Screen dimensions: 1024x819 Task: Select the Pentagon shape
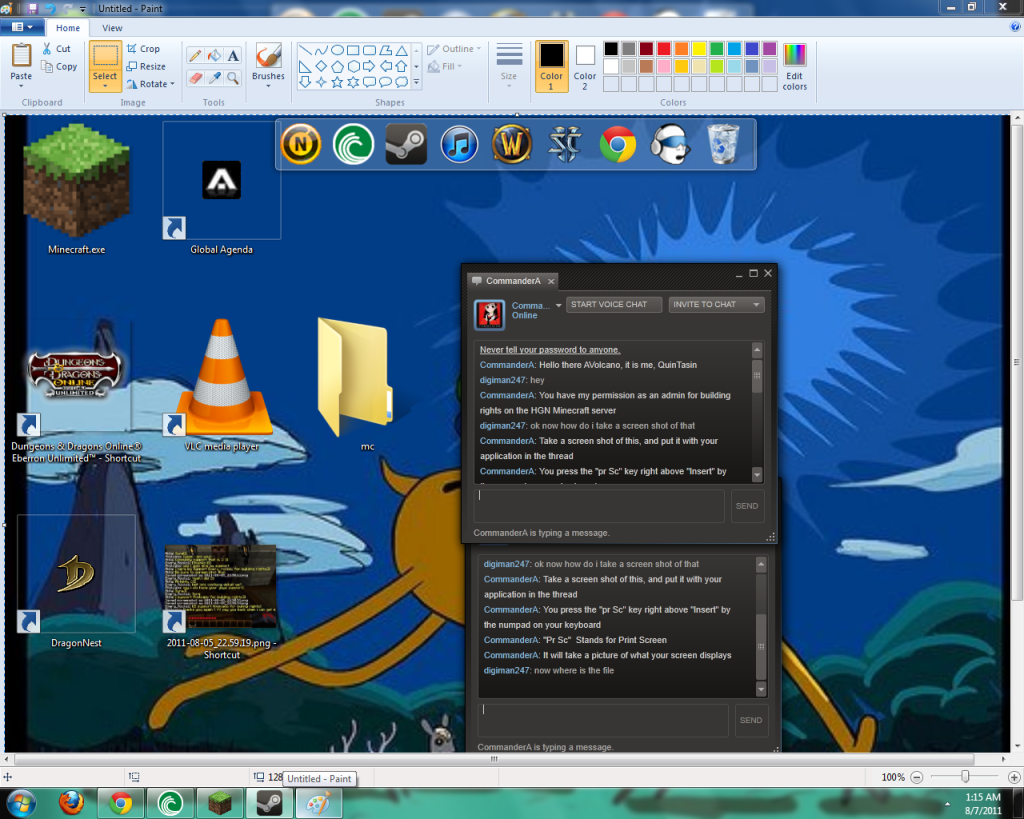(337, 67)
